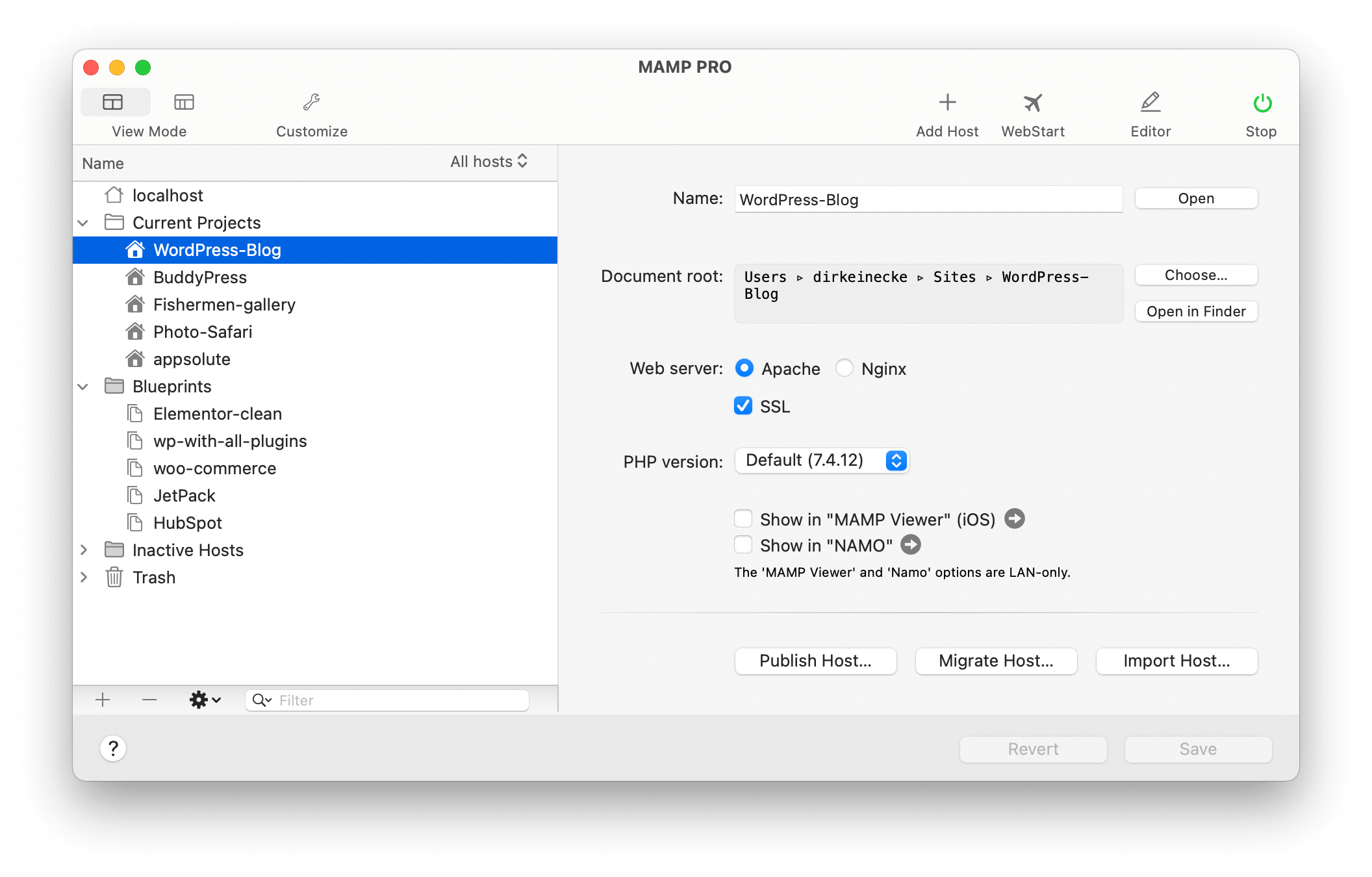Viewport: 1372px width, 877px height.
Task: Click Open in Finder button
Action: click(x=1196, y=311)
